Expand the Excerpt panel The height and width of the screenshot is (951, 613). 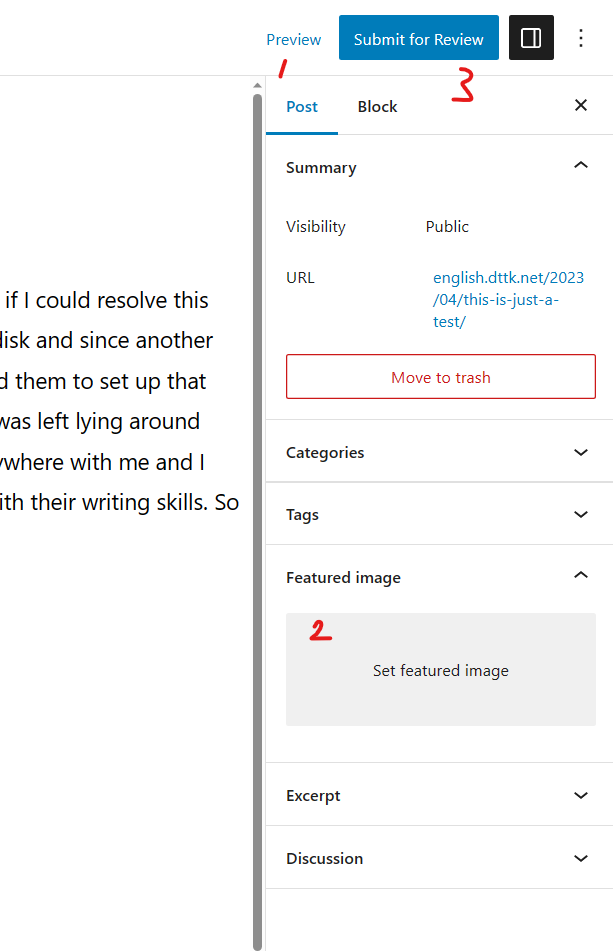click(581, 795)
